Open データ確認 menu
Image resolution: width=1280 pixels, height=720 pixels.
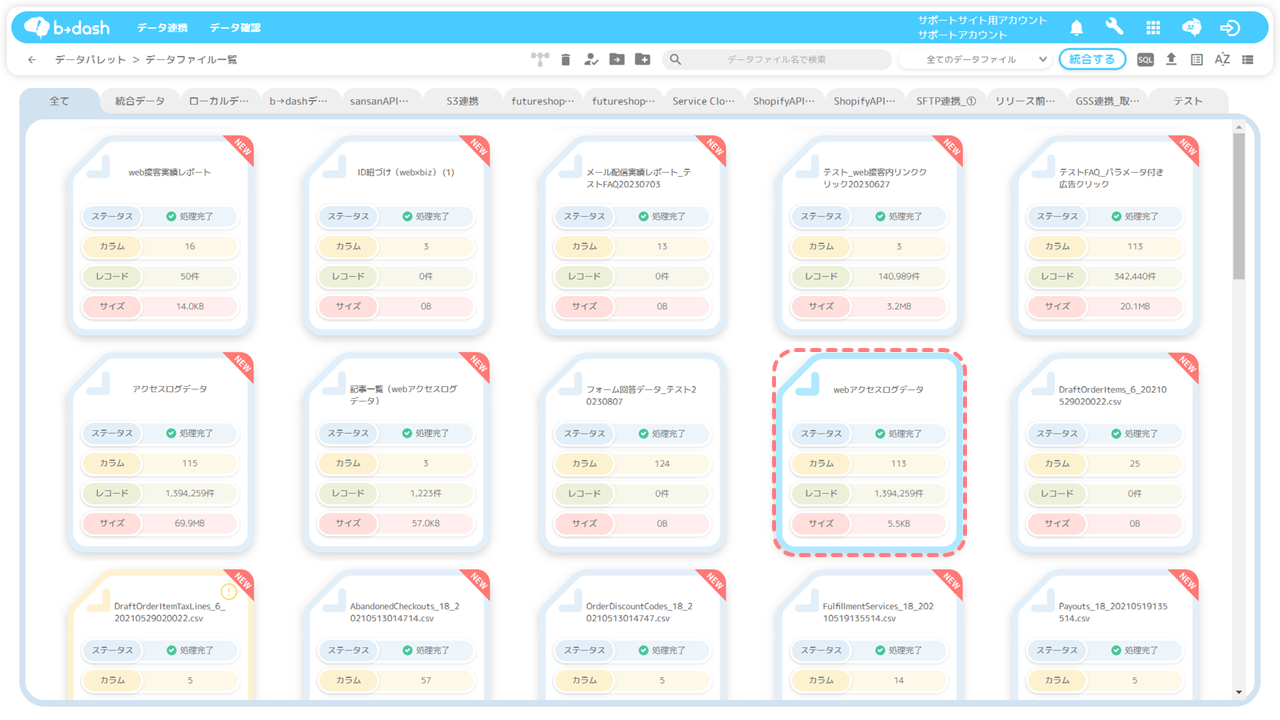[235, 28]
